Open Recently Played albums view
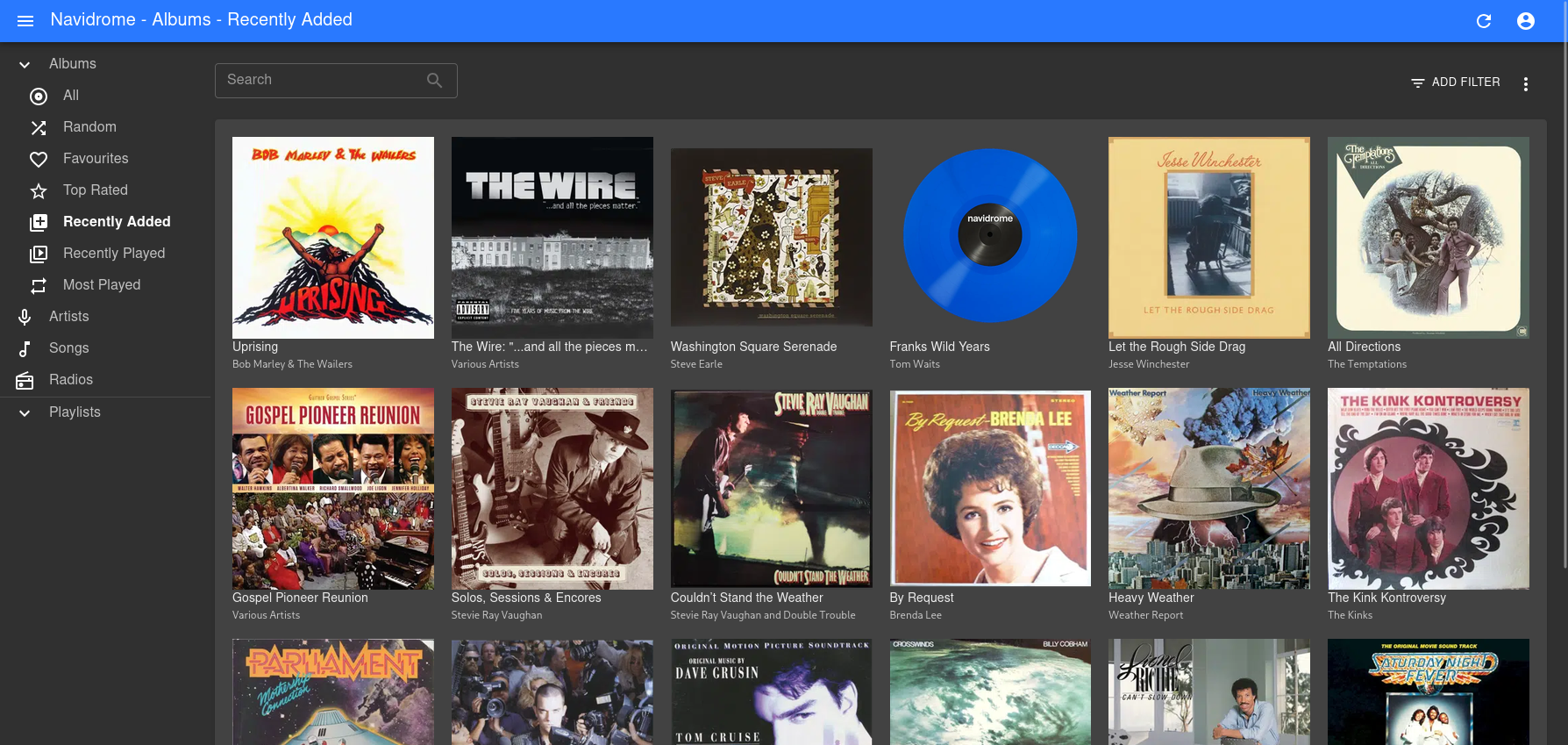The width and height of the screenshot is (1568, 745). [105, 254]
